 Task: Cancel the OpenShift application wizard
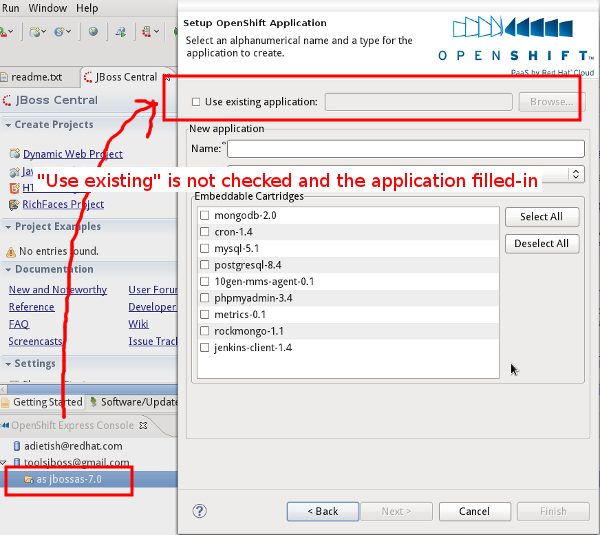tap(474, 511)
